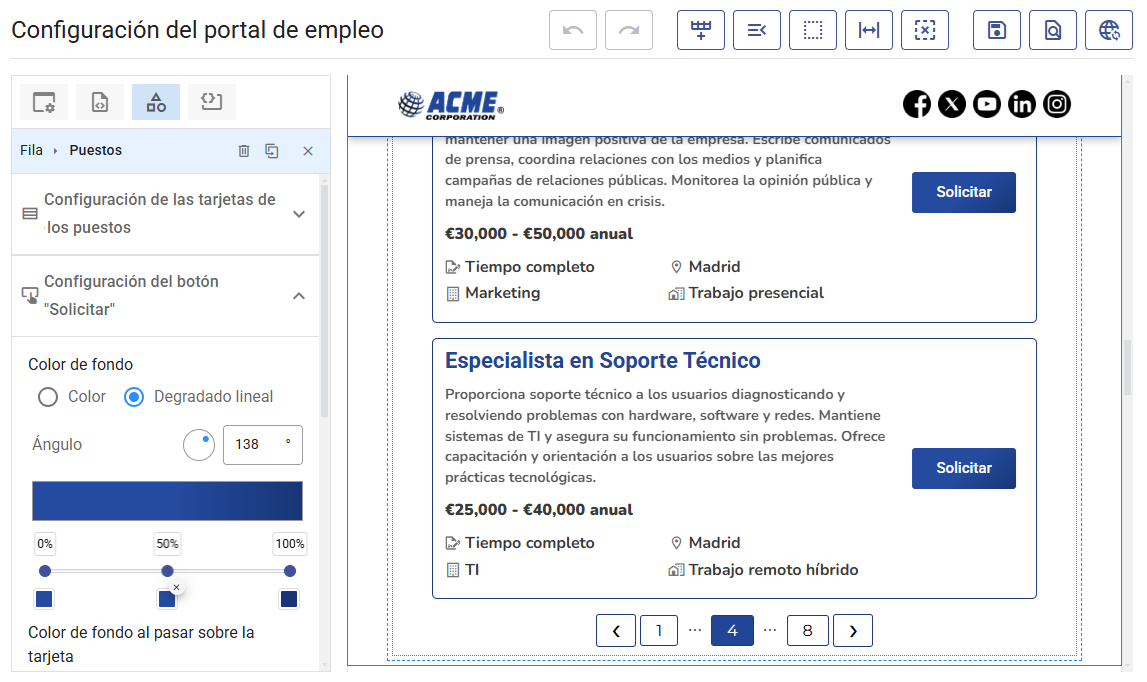Switch to the shapes/elements tab
1147x682 pixels.
156,102
